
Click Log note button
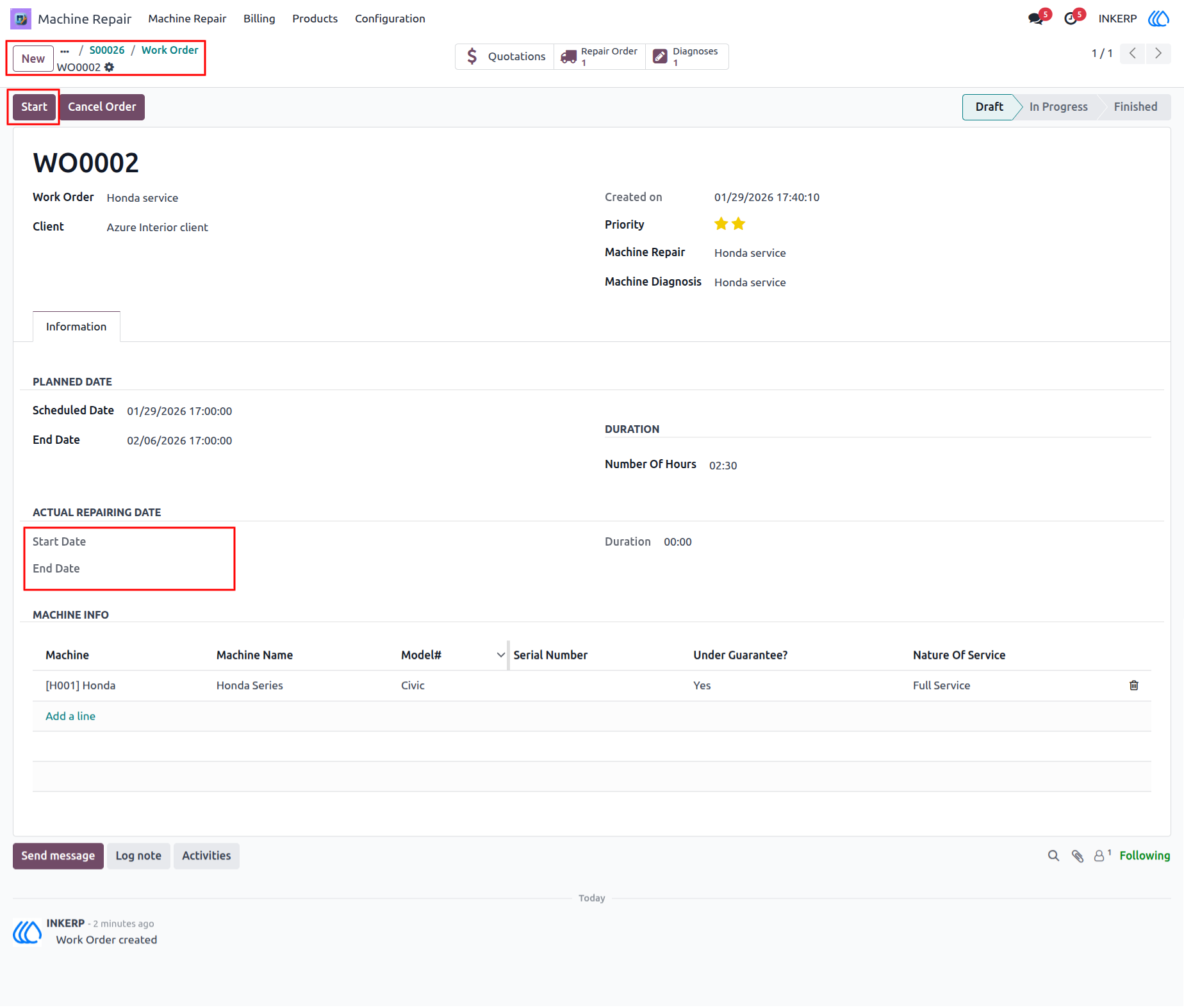(x=138, y=856)
